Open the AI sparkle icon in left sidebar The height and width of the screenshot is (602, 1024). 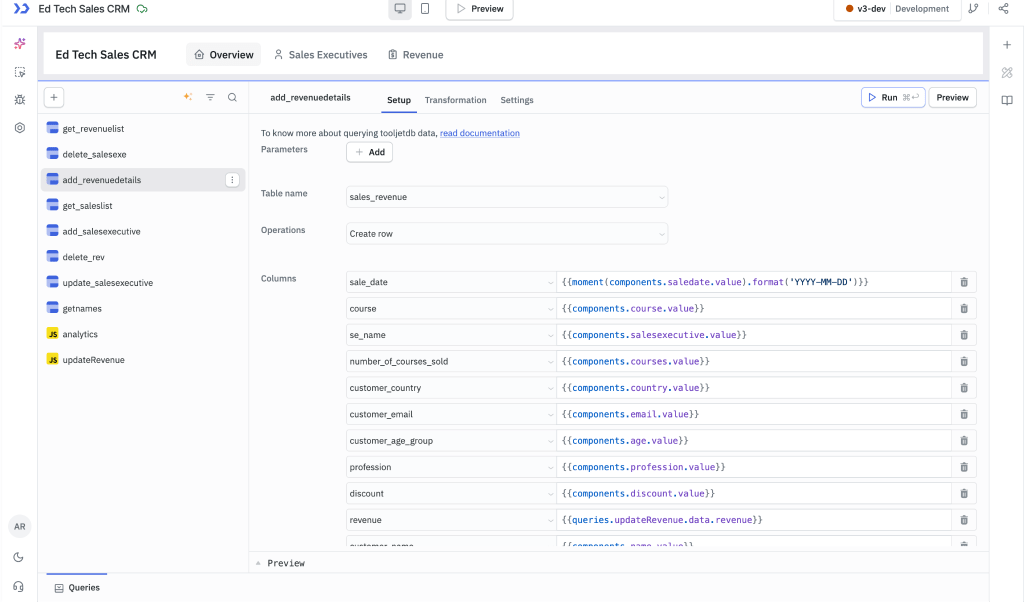[x=20, y=44]
